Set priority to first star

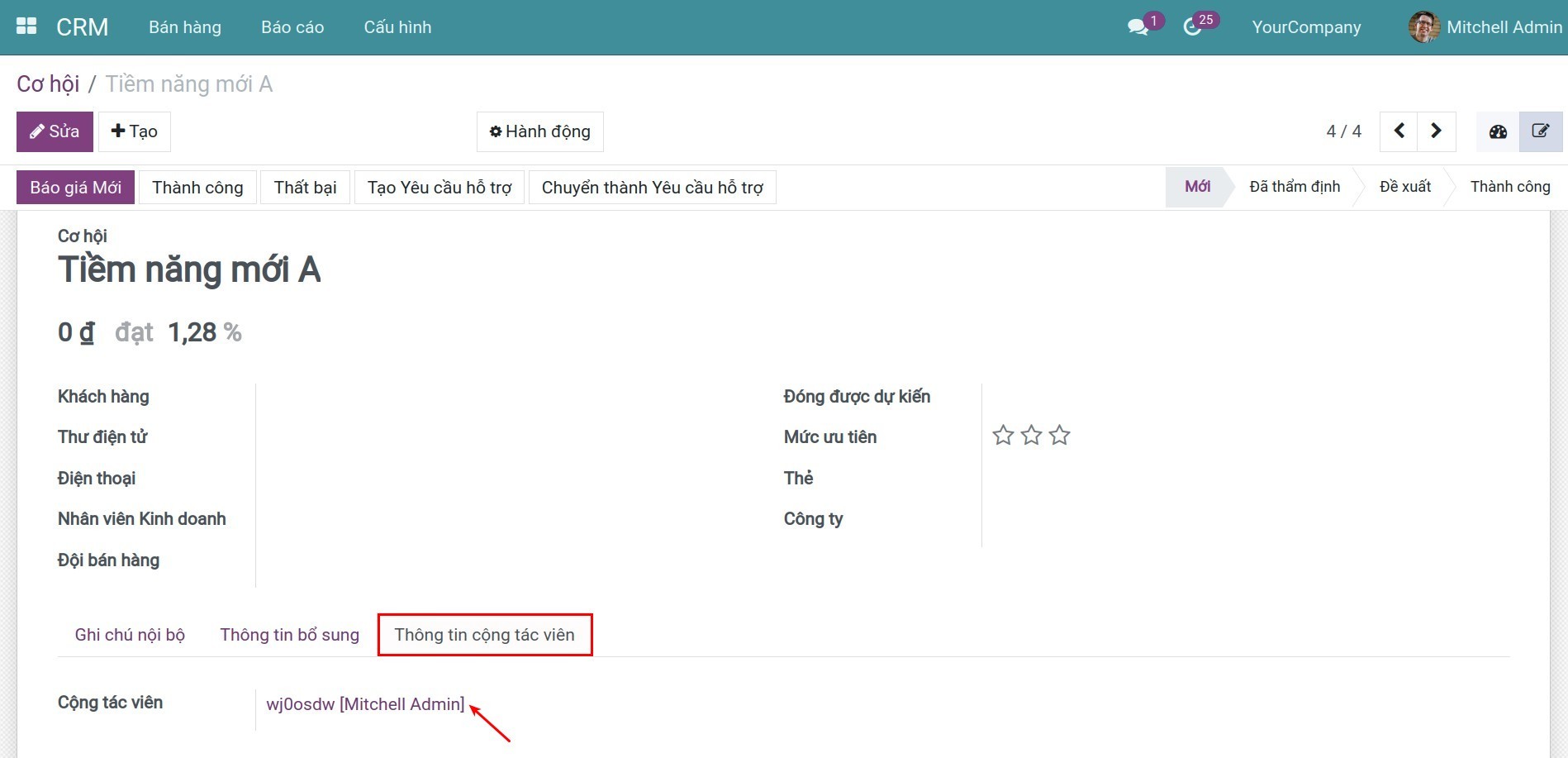coord(1003,436)
